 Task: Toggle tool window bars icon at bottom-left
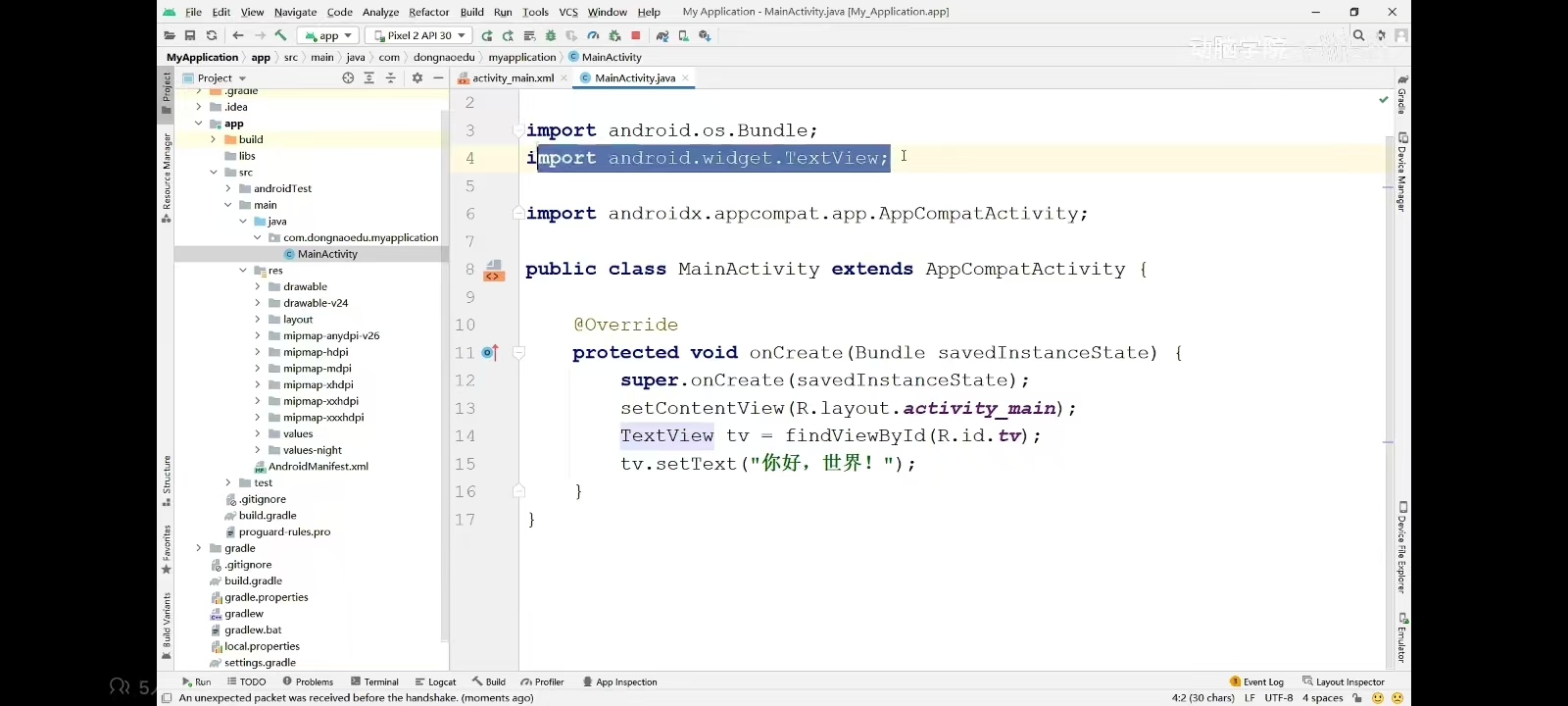[x=167, y=698]
